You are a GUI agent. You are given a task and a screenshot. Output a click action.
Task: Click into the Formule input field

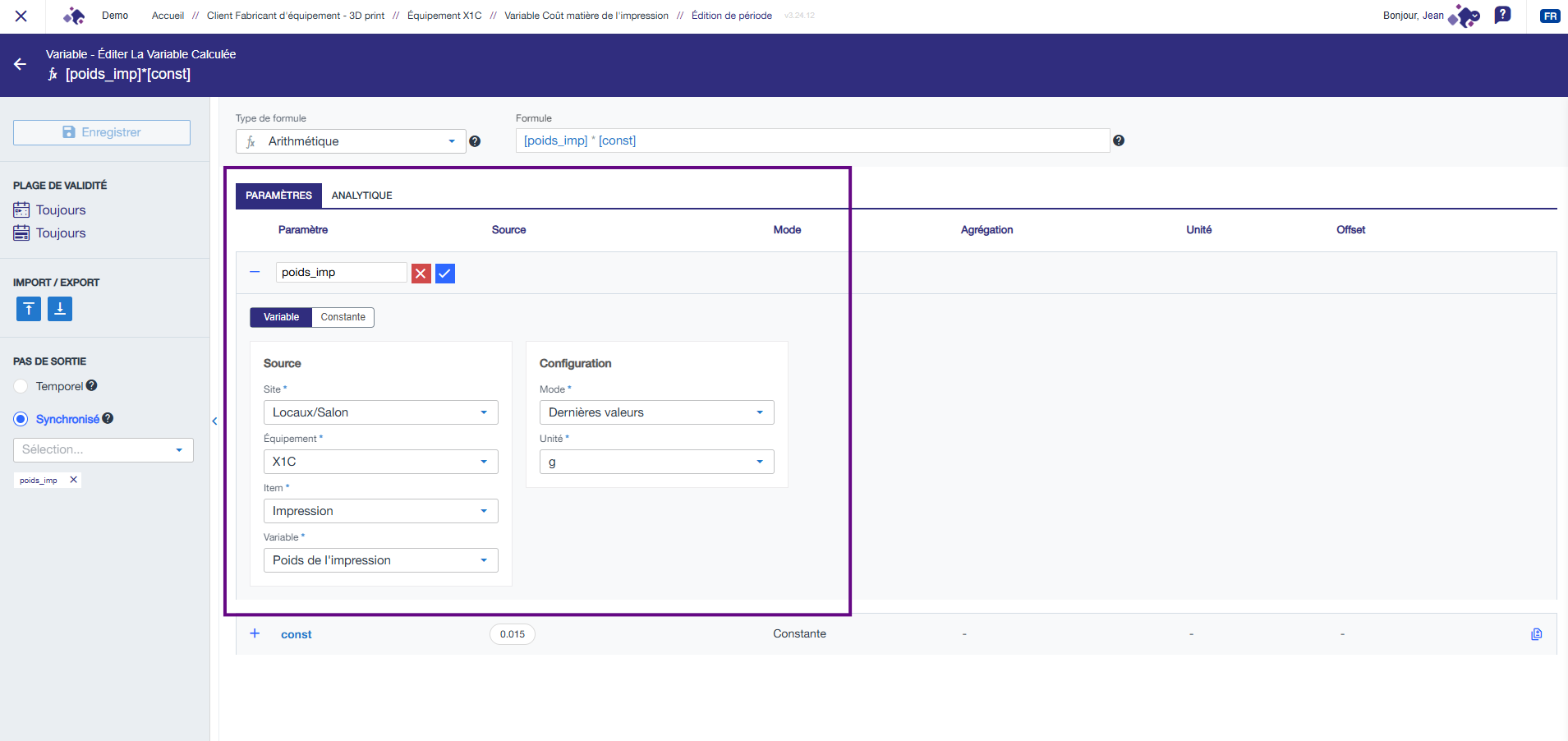[x=813, y=140]
